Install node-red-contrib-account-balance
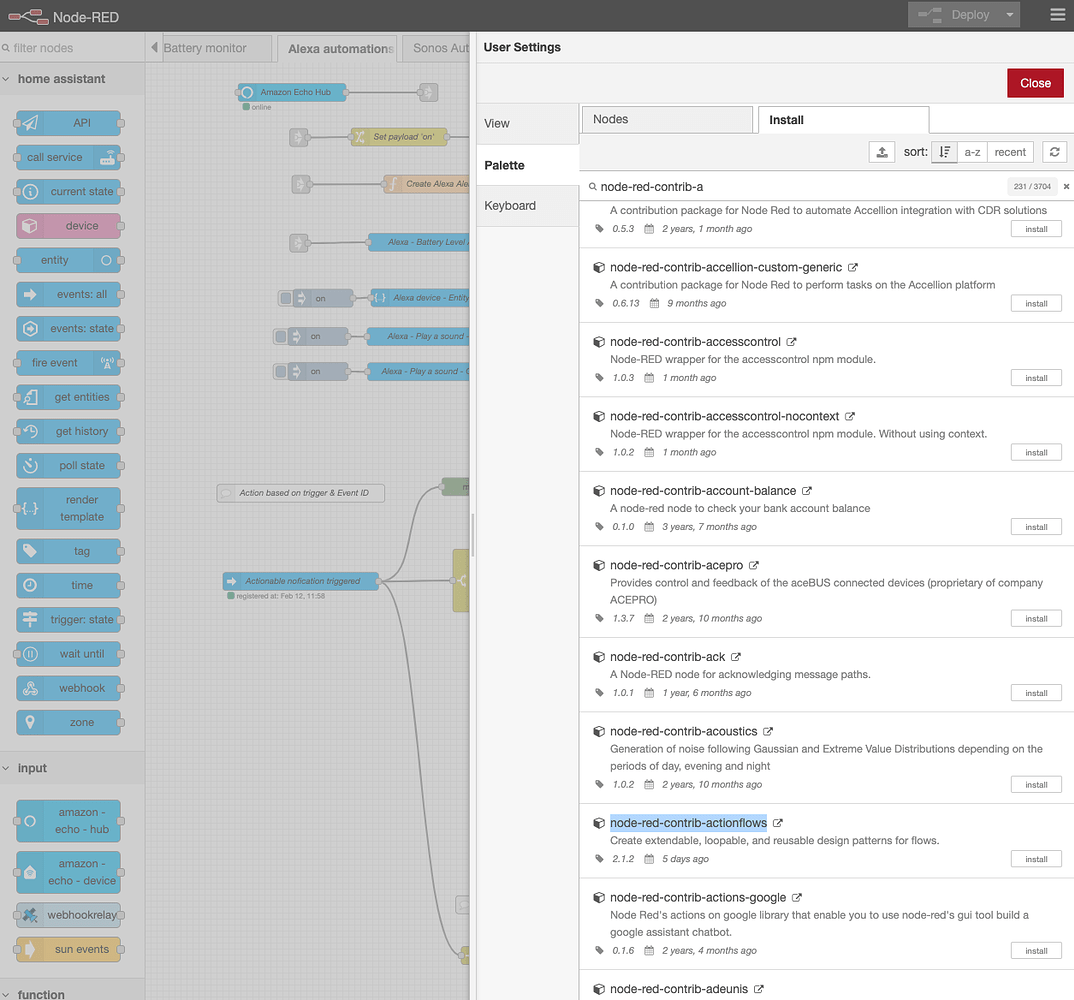Viewport: 1074px width, 1000px height. tap(1036, 527)
